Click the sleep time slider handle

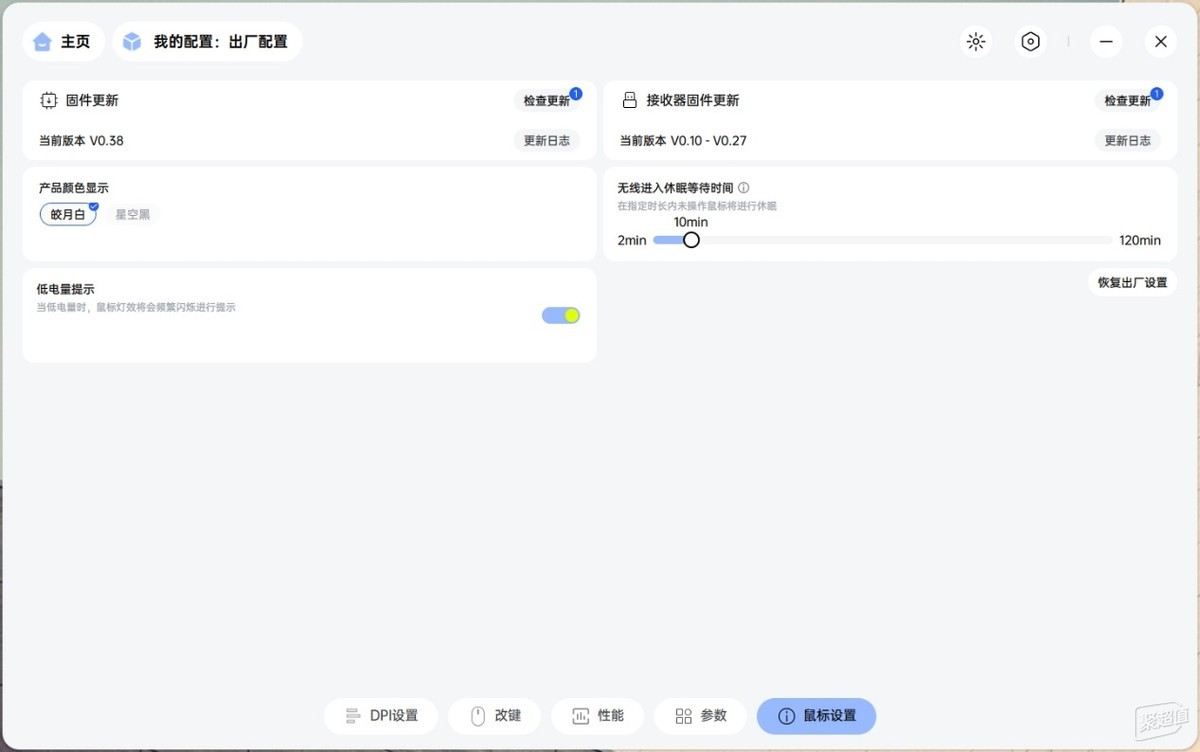[691, 240]
